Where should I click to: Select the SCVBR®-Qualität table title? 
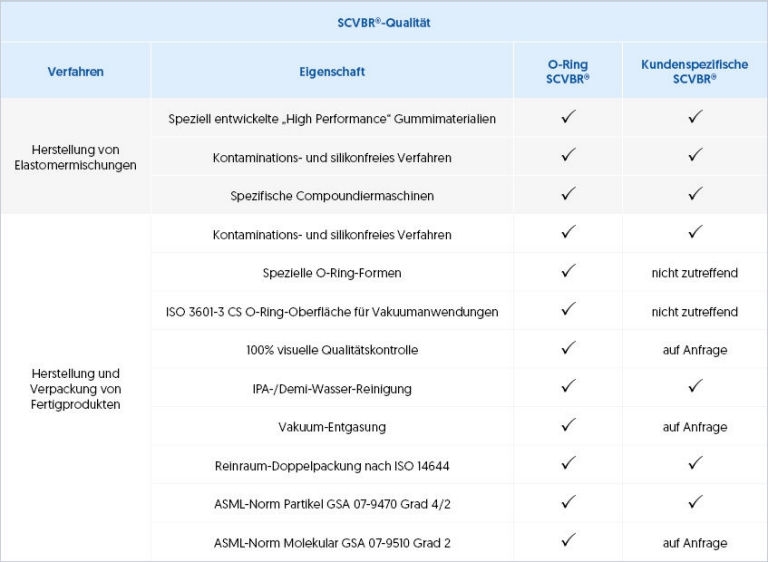coord(384,21)
